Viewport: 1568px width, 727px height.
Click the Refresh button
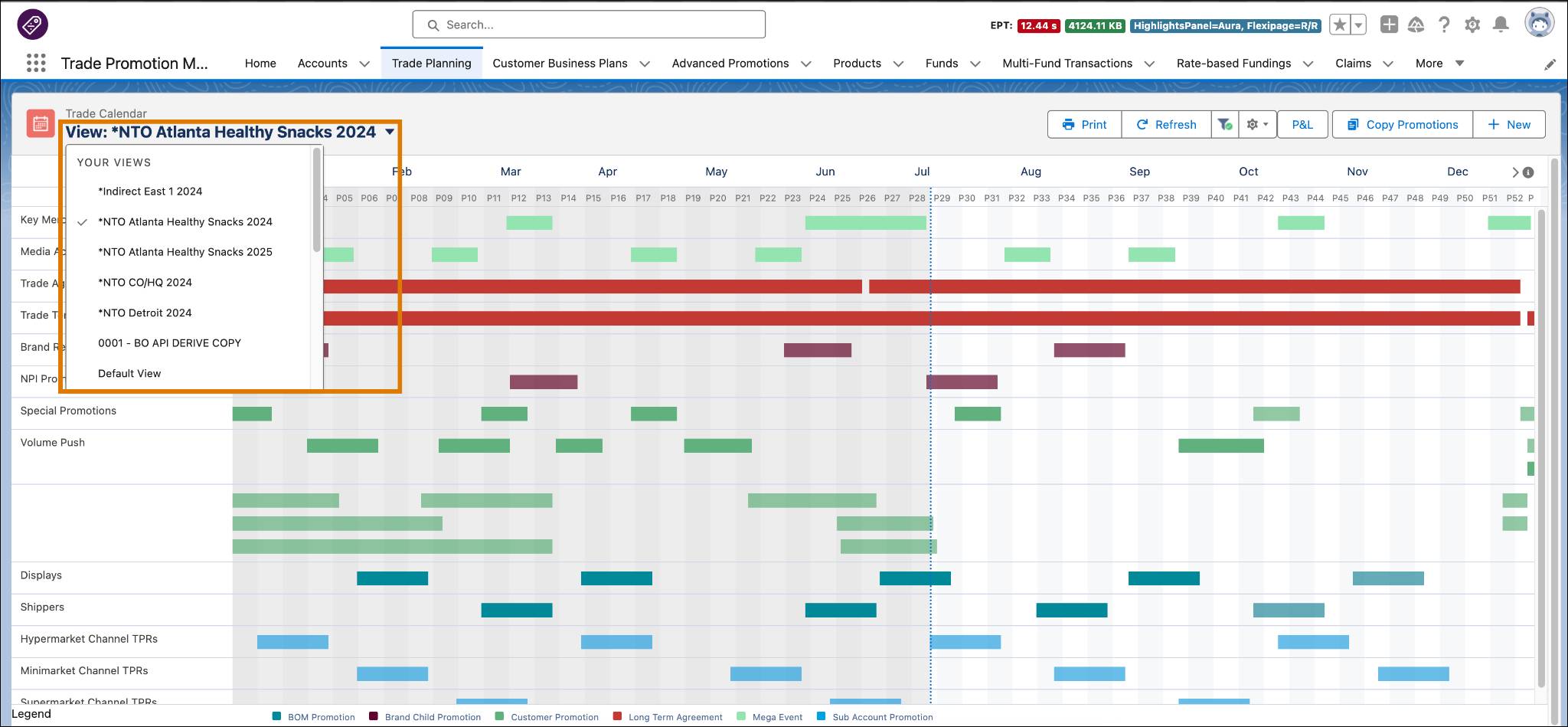[x=1166, y=124]
